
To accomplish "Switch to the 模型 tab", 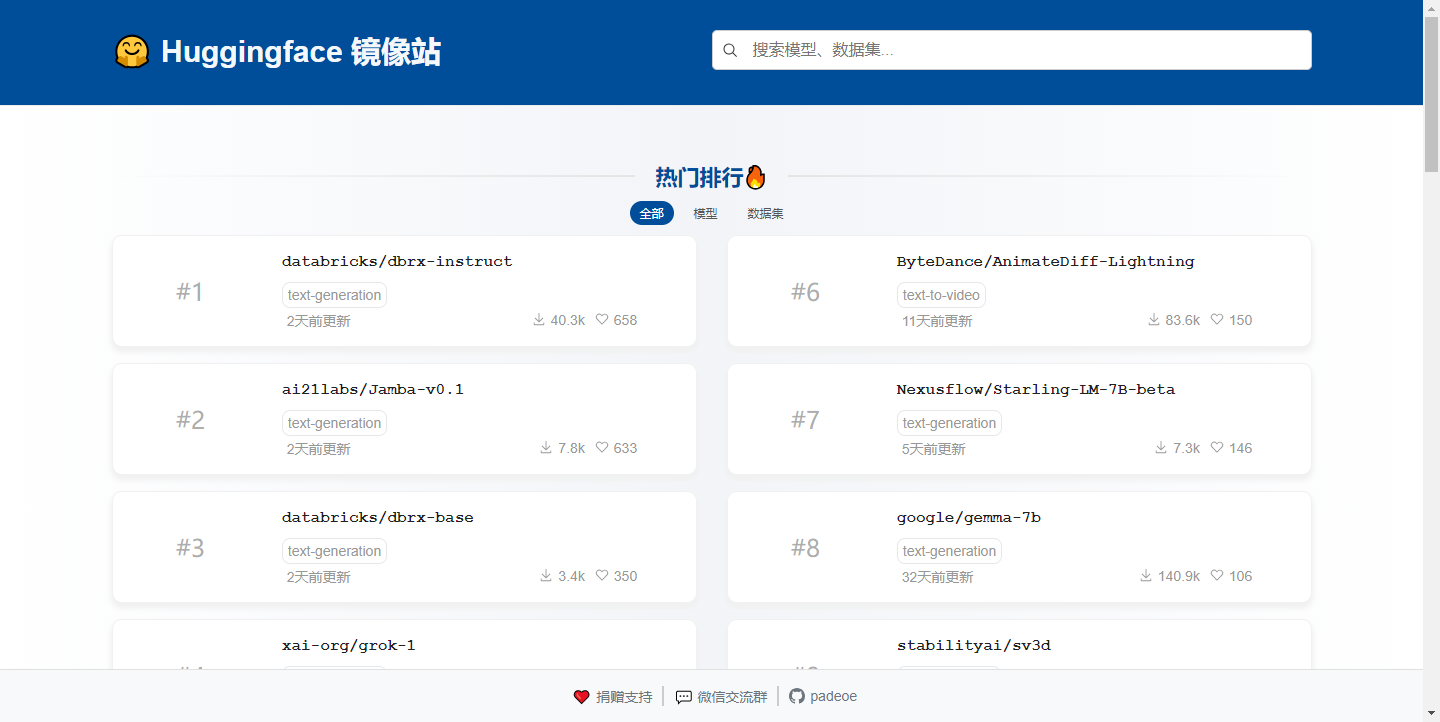I will [x=706, y=213].
